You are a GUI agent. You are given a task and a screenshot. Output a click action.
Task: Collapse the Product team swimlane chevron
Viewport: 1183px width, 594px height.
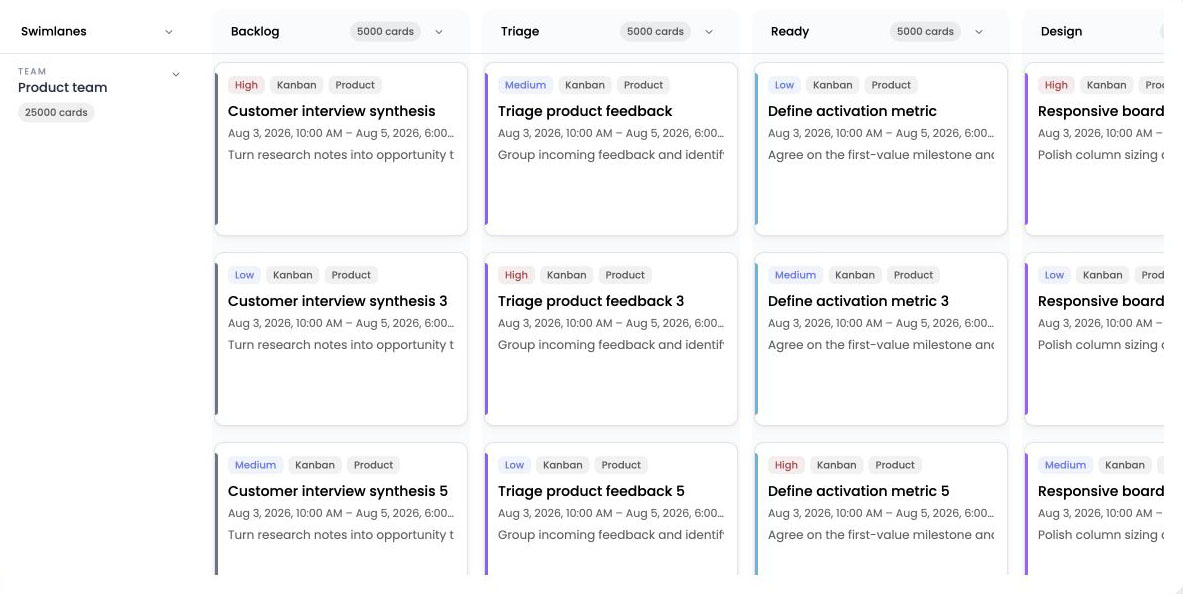176,75
